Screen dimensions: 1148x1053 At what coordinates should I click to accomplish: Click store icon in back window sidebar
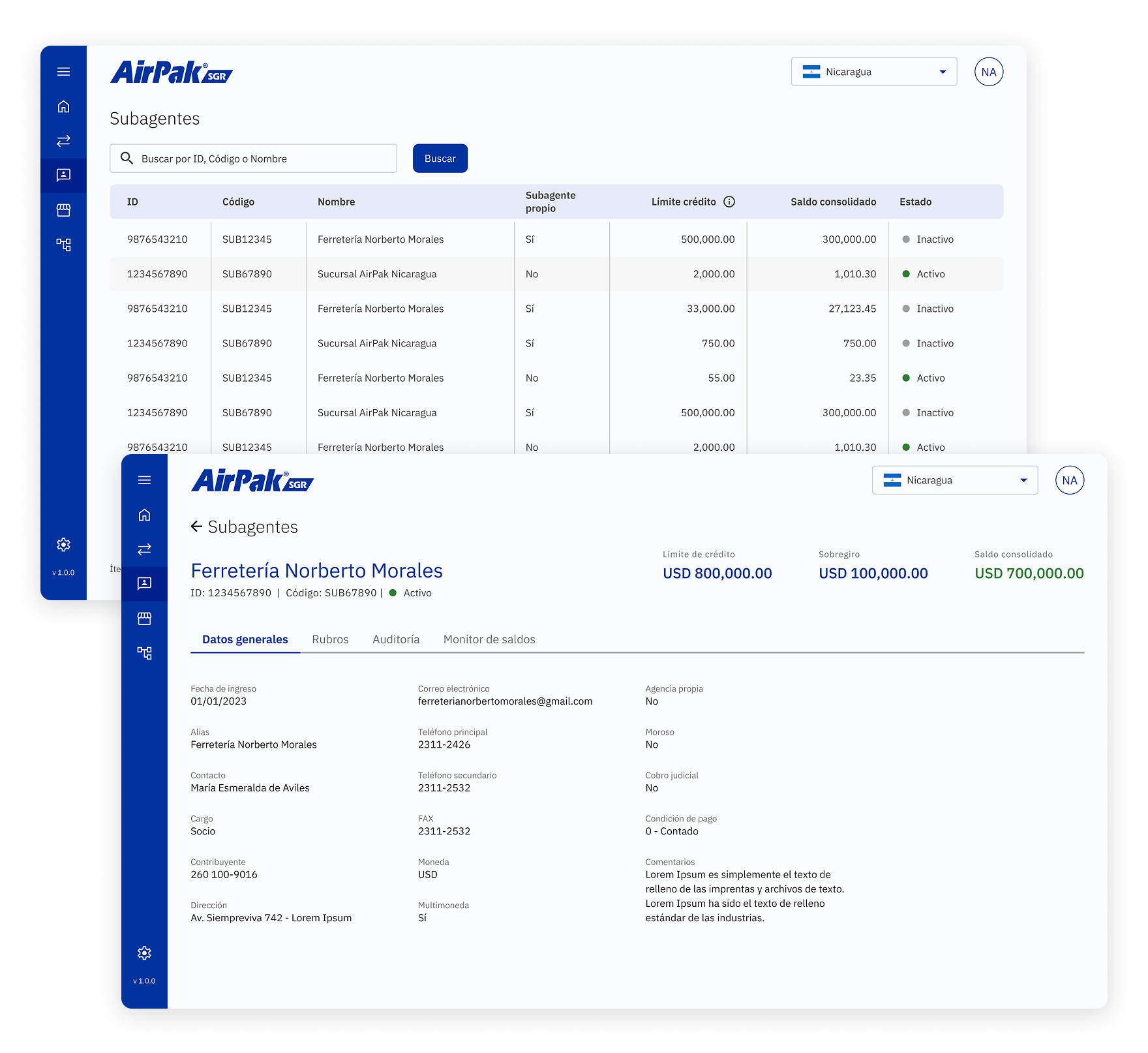click(x=63, y=210)
